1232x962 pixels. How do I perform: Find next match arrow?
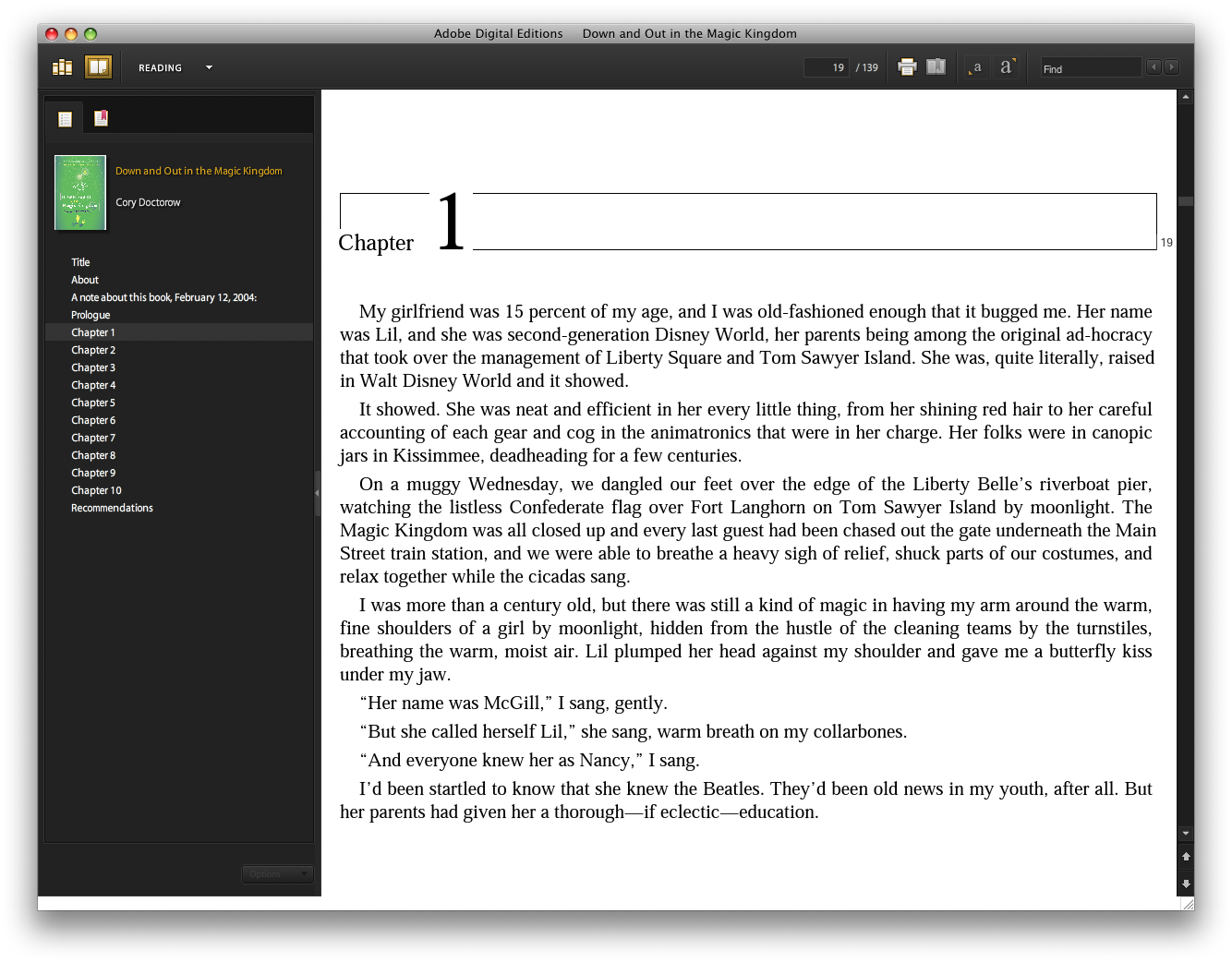click(x=1172, y=67)
